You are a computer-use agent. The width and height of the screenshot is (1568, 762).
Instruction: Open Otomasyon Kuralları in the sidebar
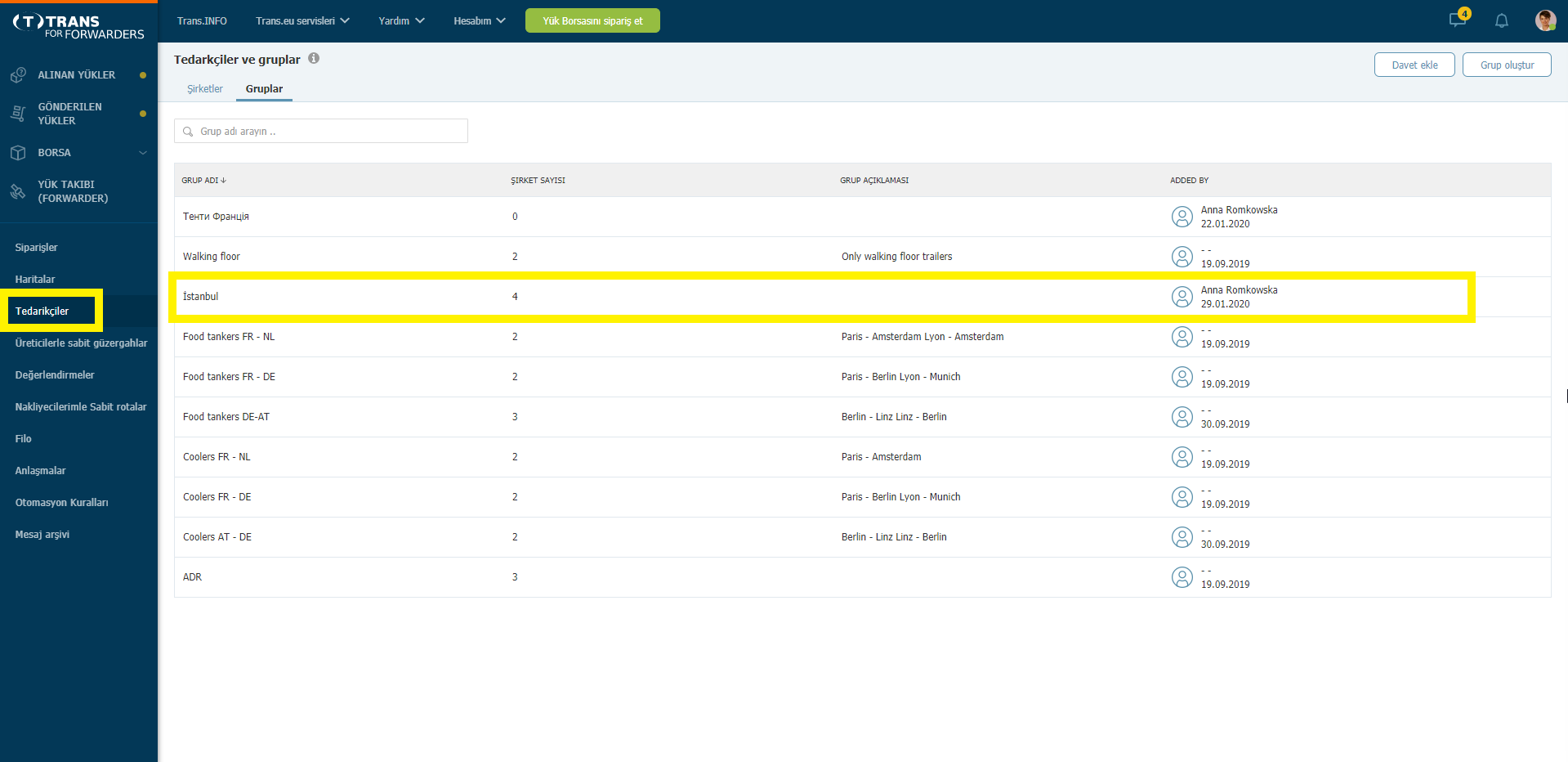pyautogui.click(x=61, y=503)
